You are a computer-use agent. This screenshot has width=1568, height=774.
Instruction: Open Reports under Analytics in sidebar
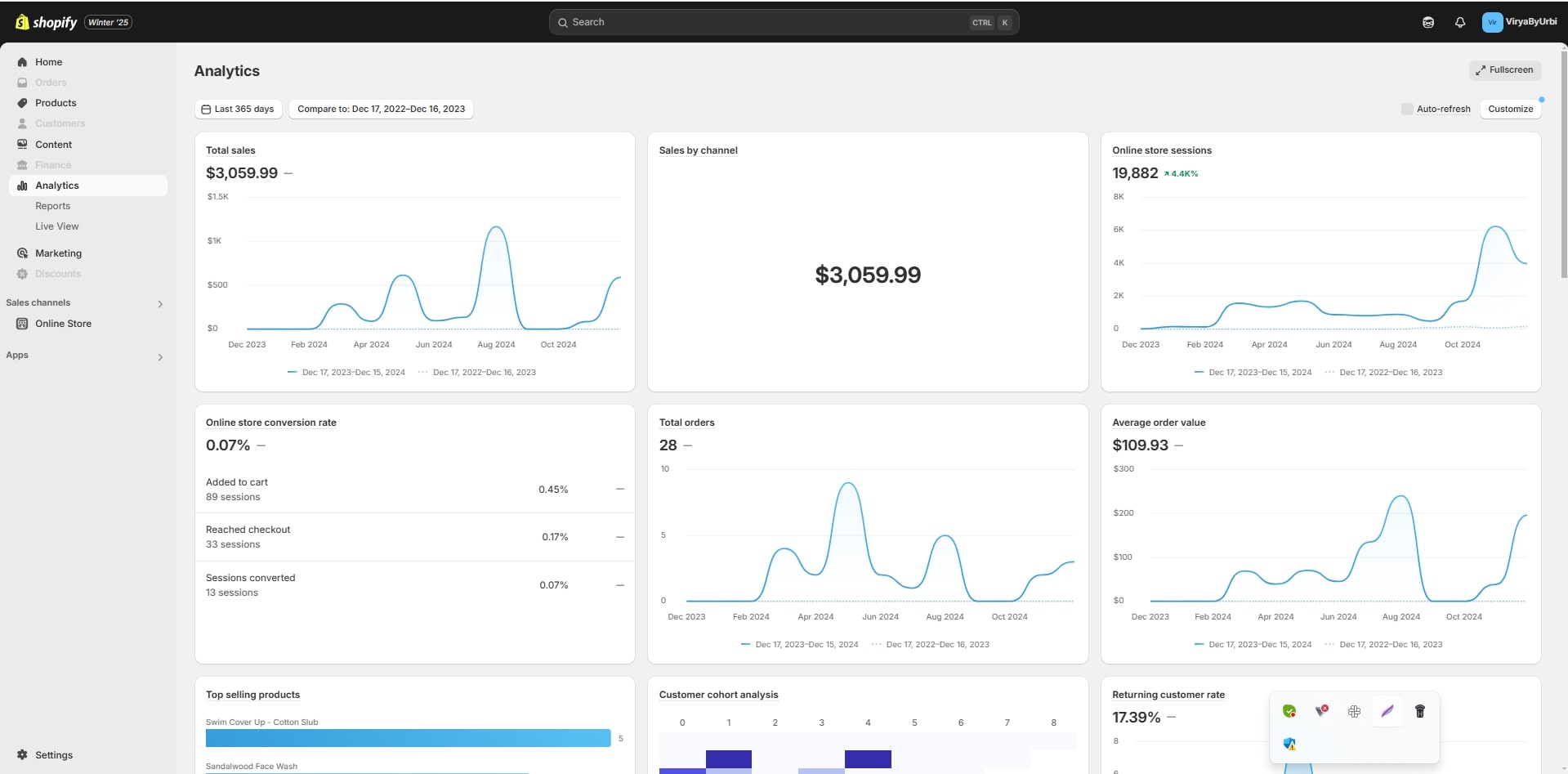coord(52,206)
